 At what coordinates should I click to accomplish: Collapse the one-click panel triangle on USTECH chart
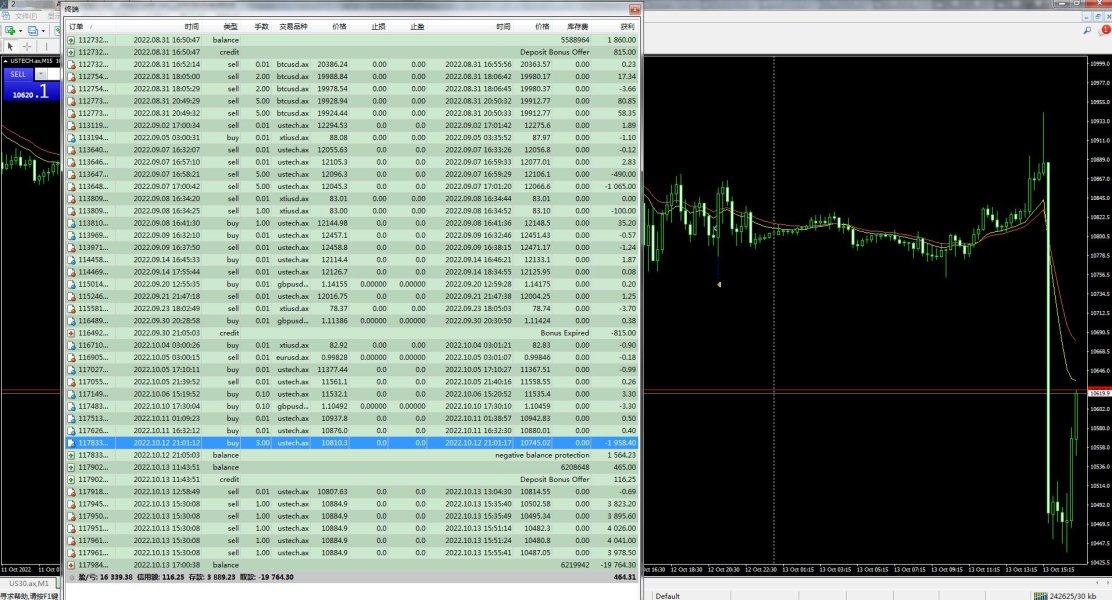coord(6,61)
